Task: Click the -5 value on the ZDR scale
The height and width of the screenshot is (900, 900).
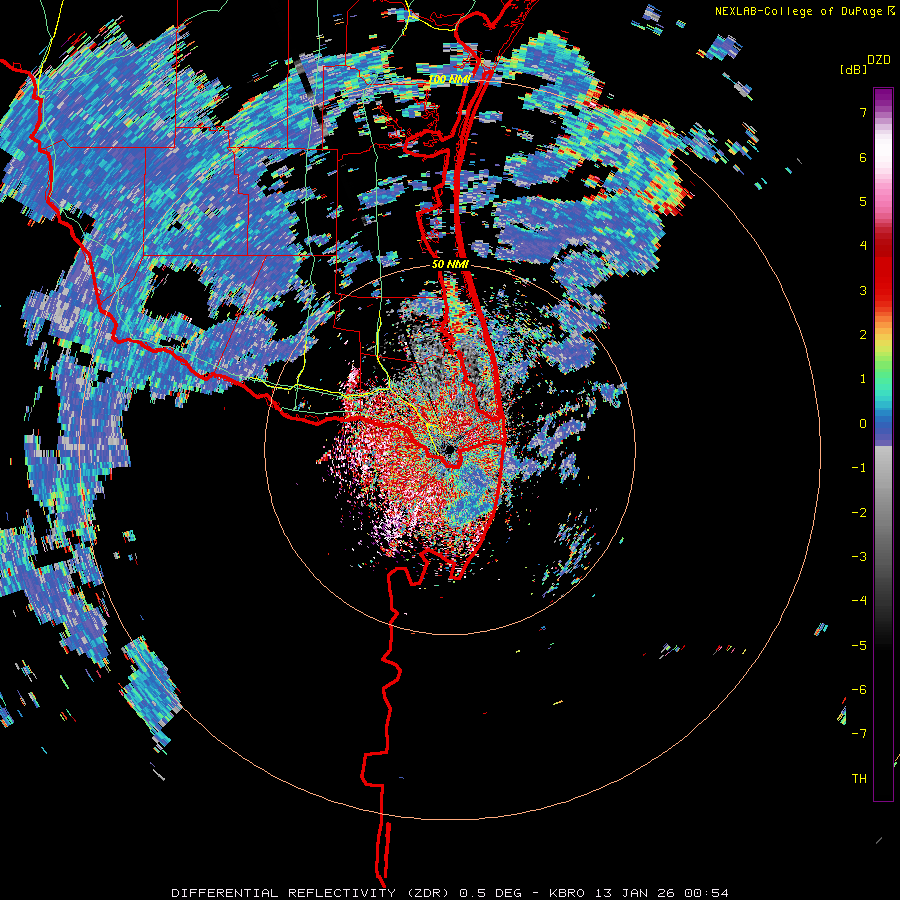Action: point(859,645)
